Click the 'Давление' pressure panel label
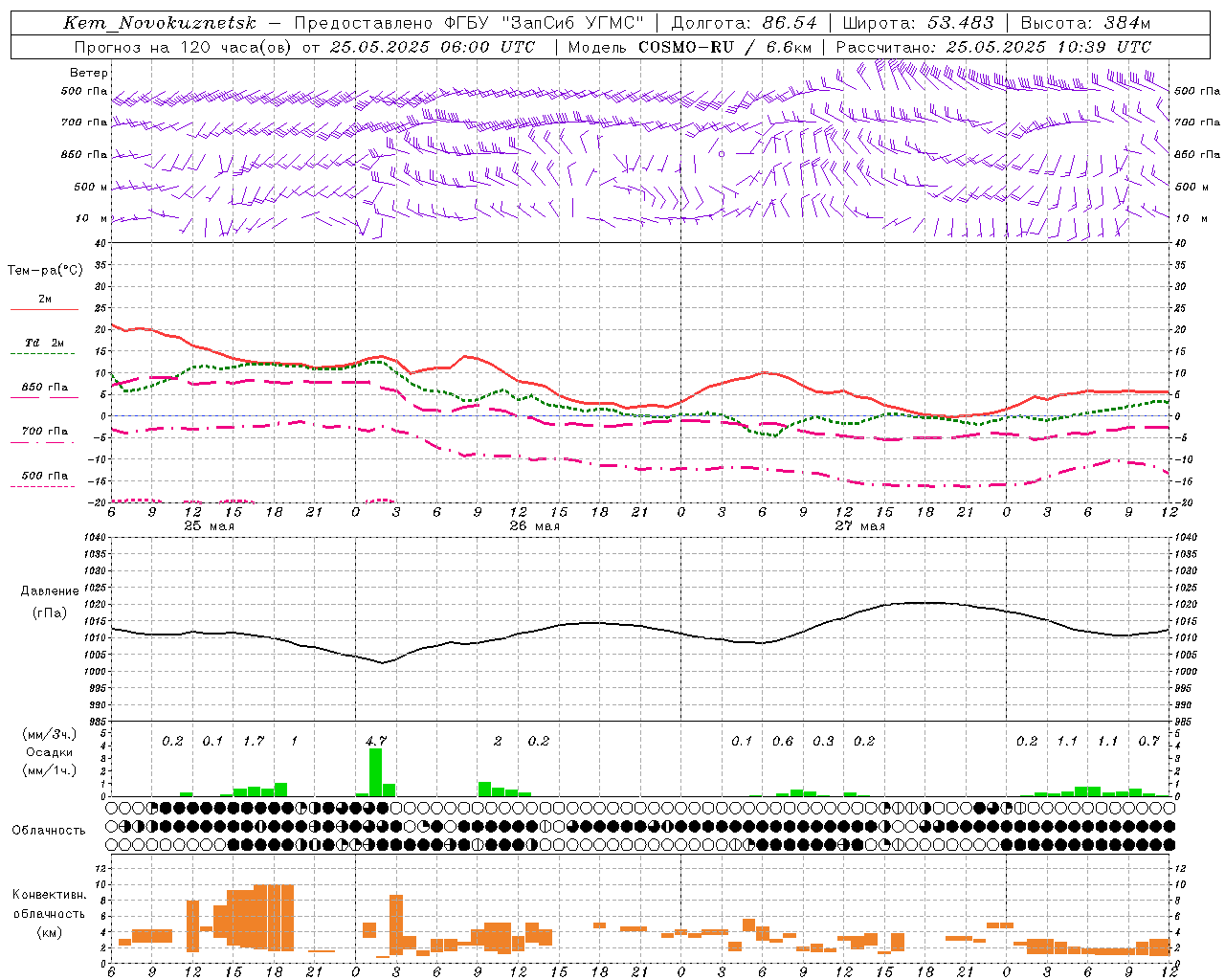The width and height of the screenshot is (1225, 980). 49,591
